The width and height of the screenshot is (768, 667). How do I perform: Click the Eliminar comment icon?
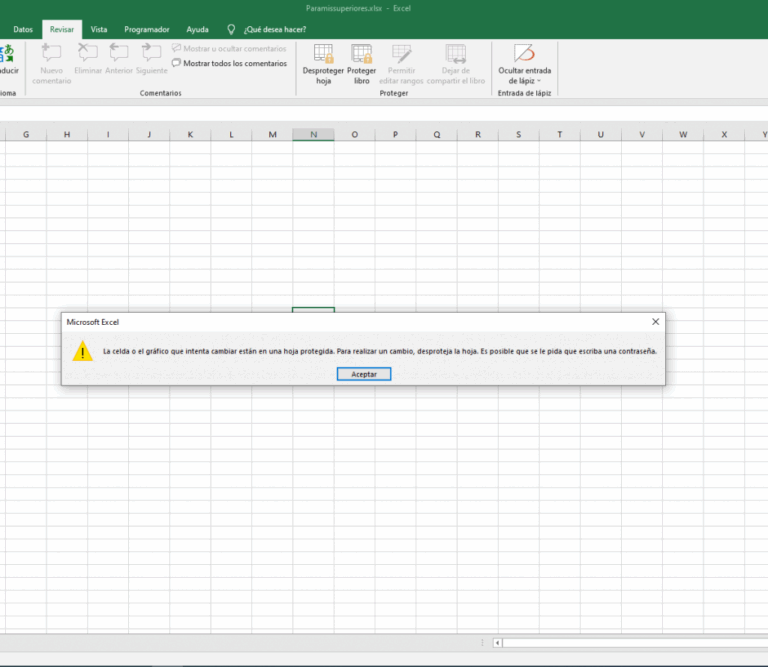[x=88, y=55]
